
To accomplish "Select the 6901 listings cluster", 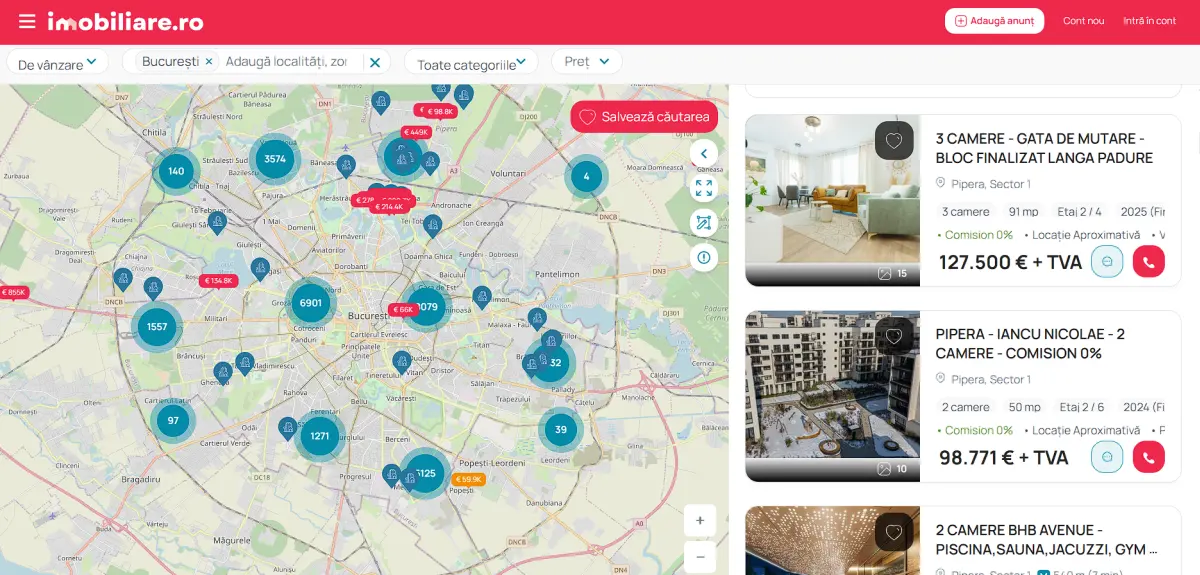I will tap(311, 303).
